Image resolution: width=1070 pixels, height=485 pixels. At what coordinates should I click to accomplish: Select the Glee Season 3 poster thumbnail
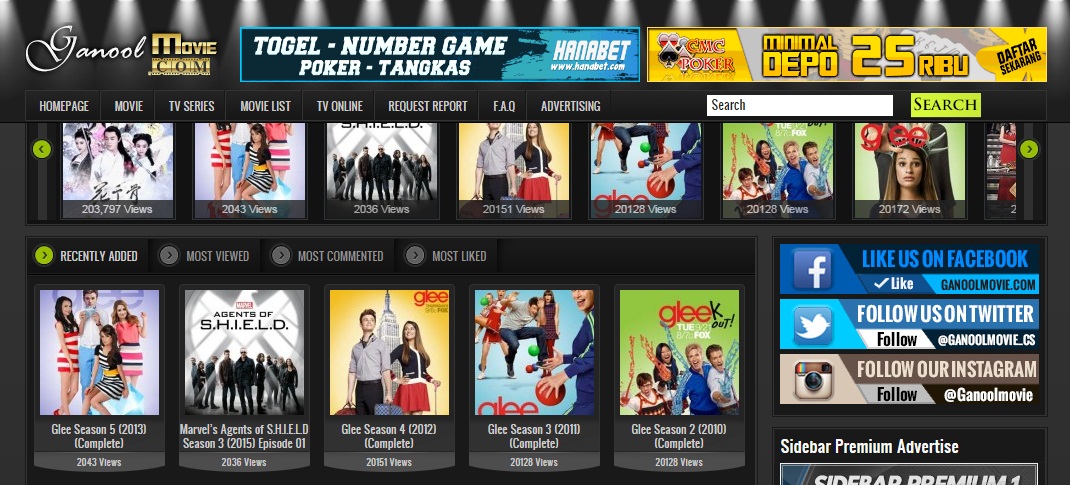534,352
